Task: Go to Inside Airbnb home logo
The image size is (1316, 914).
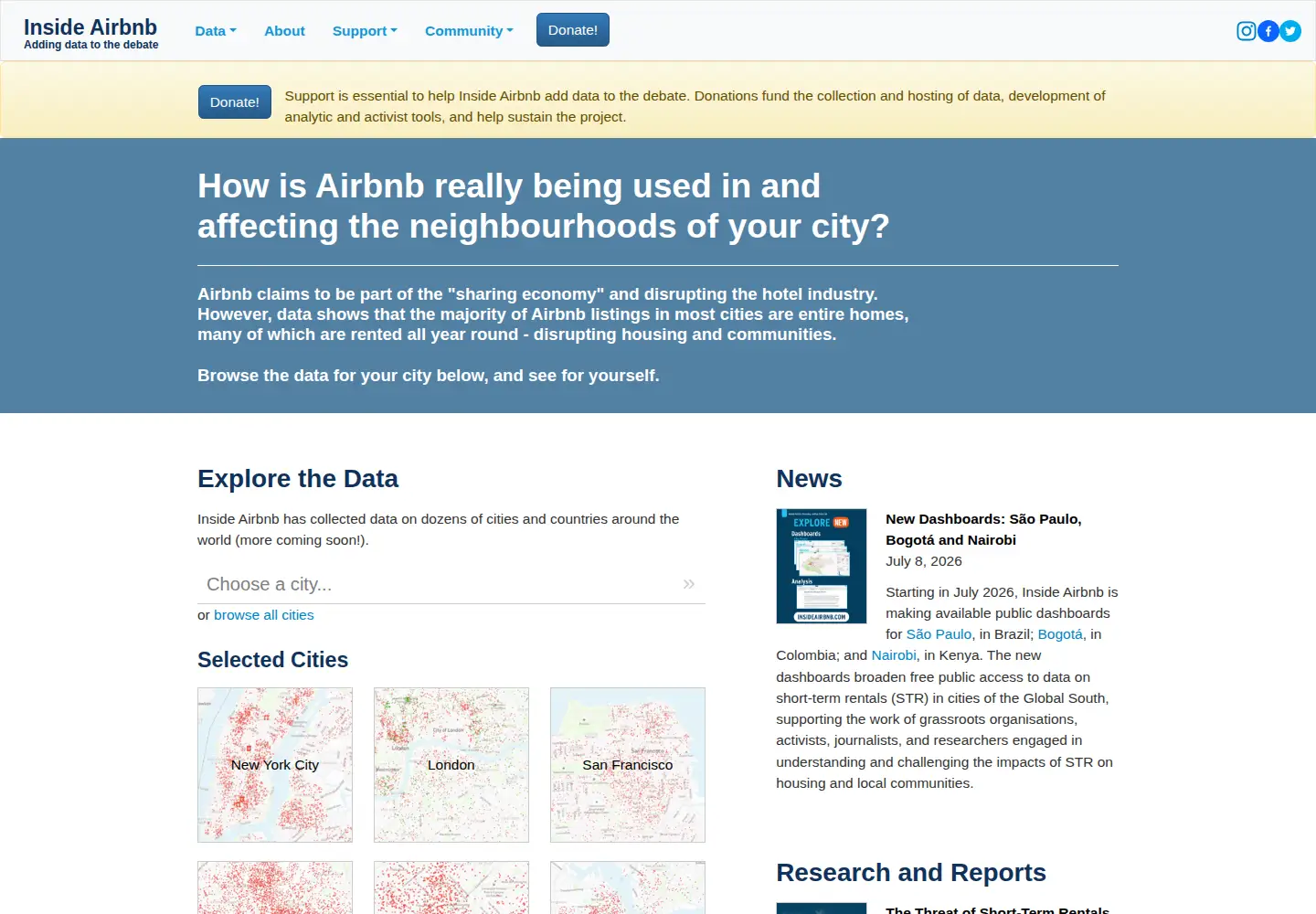Action: point(90,33)
